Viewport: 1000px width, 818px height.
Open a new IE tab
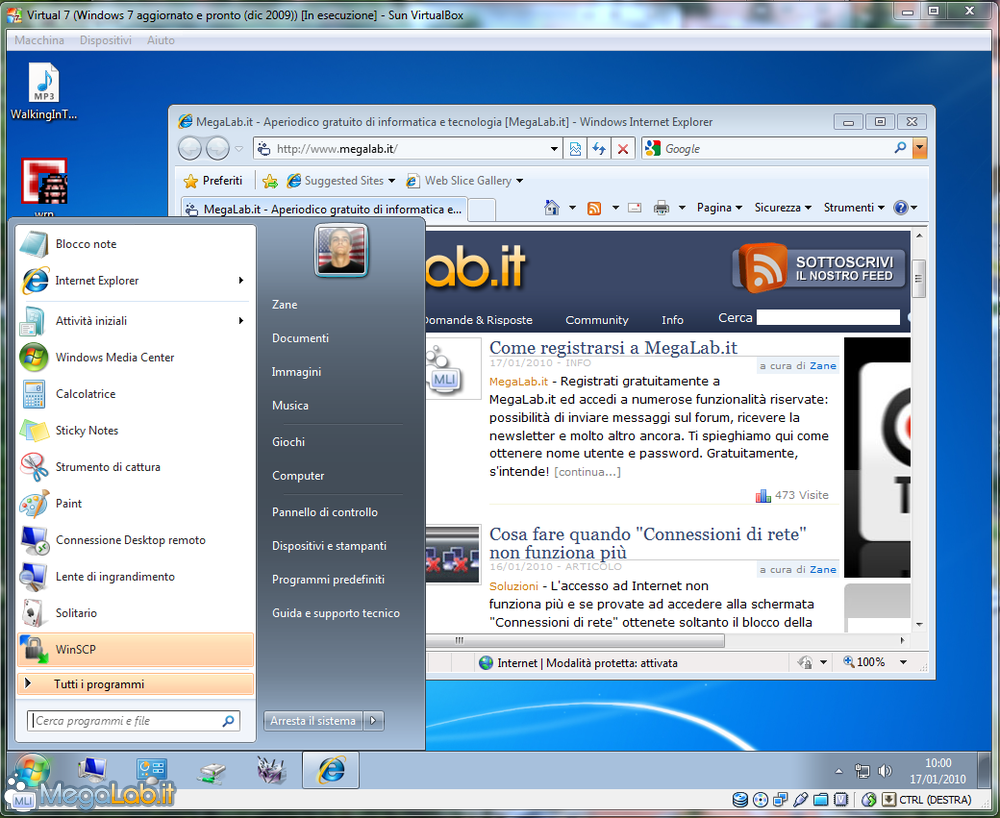(x=482, y=210)
